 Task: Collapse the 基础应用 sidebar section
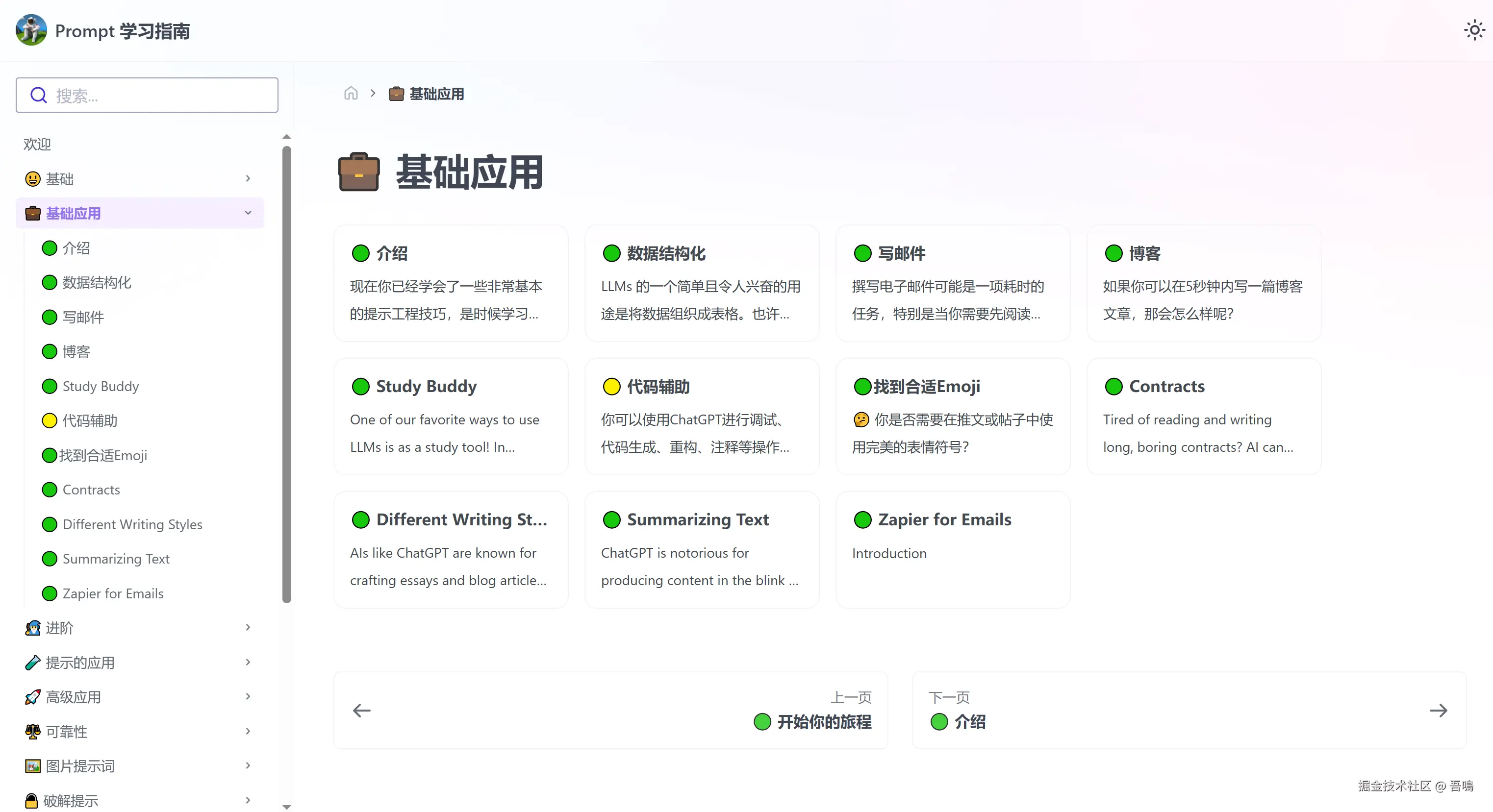(x=248, y=213)
